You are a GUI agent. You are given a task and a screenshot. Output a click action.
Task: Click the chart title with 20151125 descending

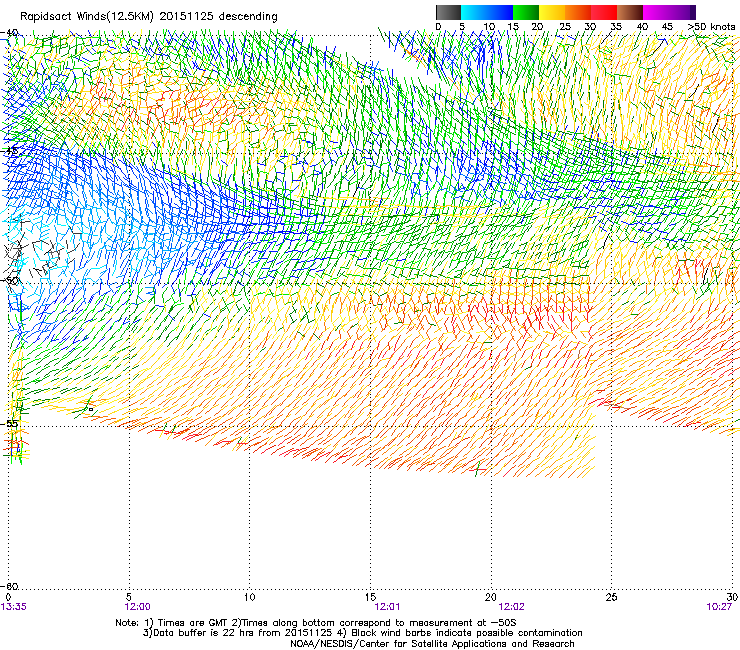coord(149,16)
